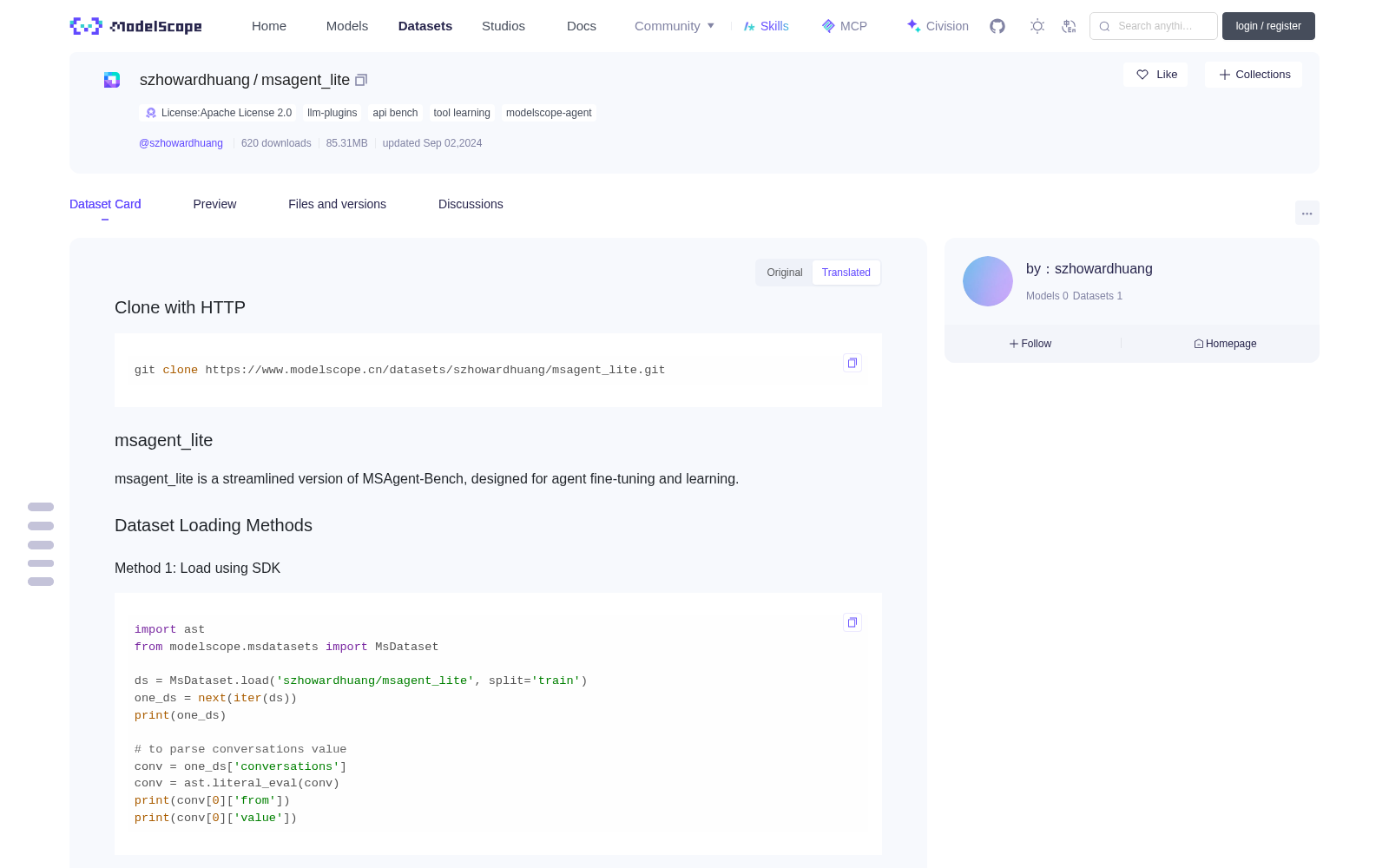Jump to last outline marker in sidebar
This screenshot has width=1389, height=868.
click(x=41, y=582)
